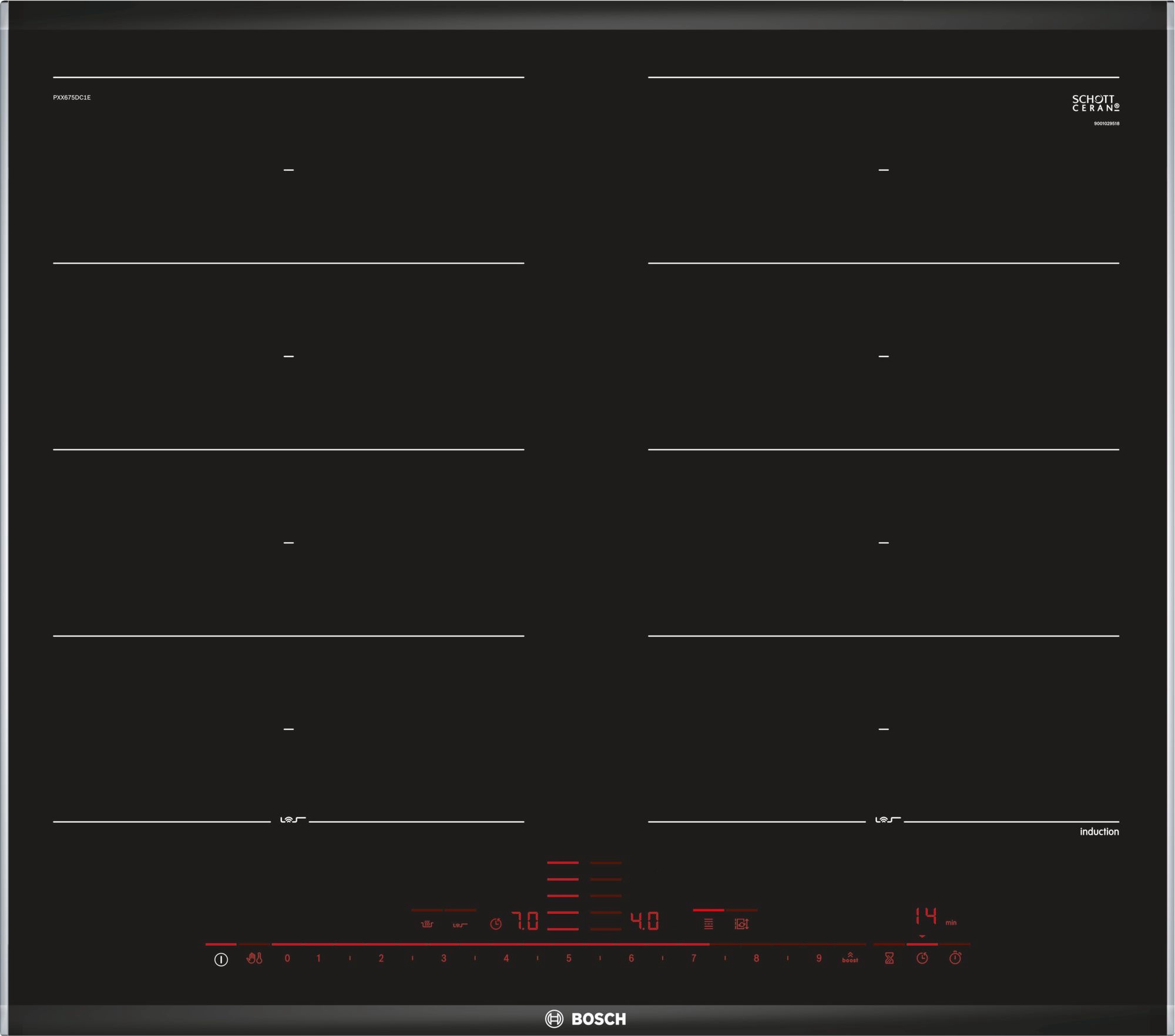Activate the keep-warm steaming pot function

click(x=427, y=924)
